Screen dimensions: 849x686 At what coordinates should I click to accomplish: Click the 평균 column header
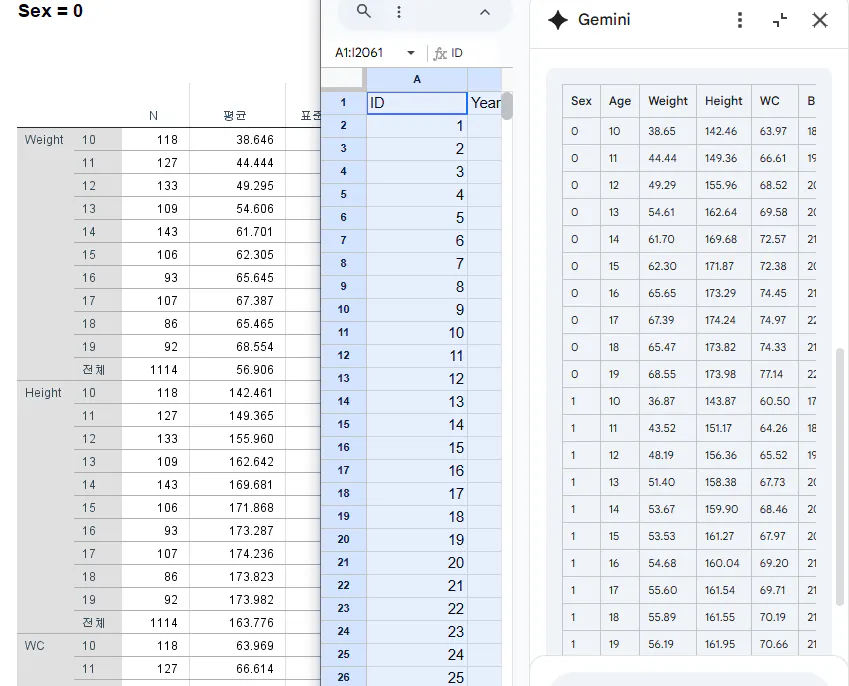point(234,116)
